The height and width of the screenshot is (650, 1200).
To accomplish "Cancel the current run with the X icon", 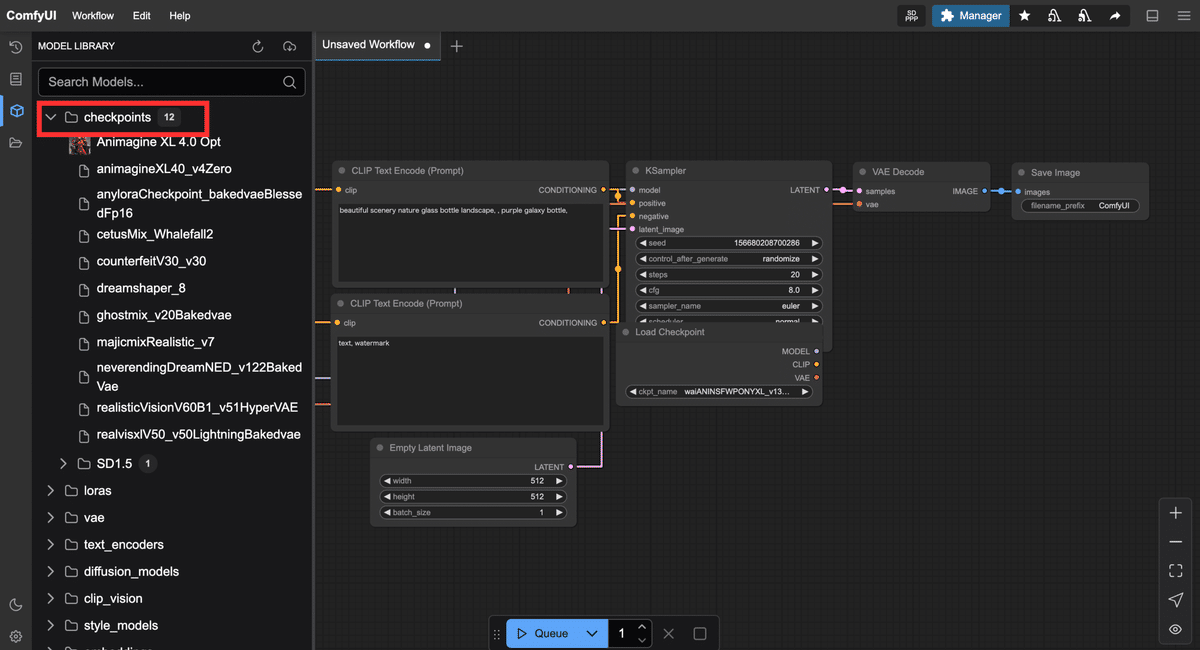I will click(669, 634).
